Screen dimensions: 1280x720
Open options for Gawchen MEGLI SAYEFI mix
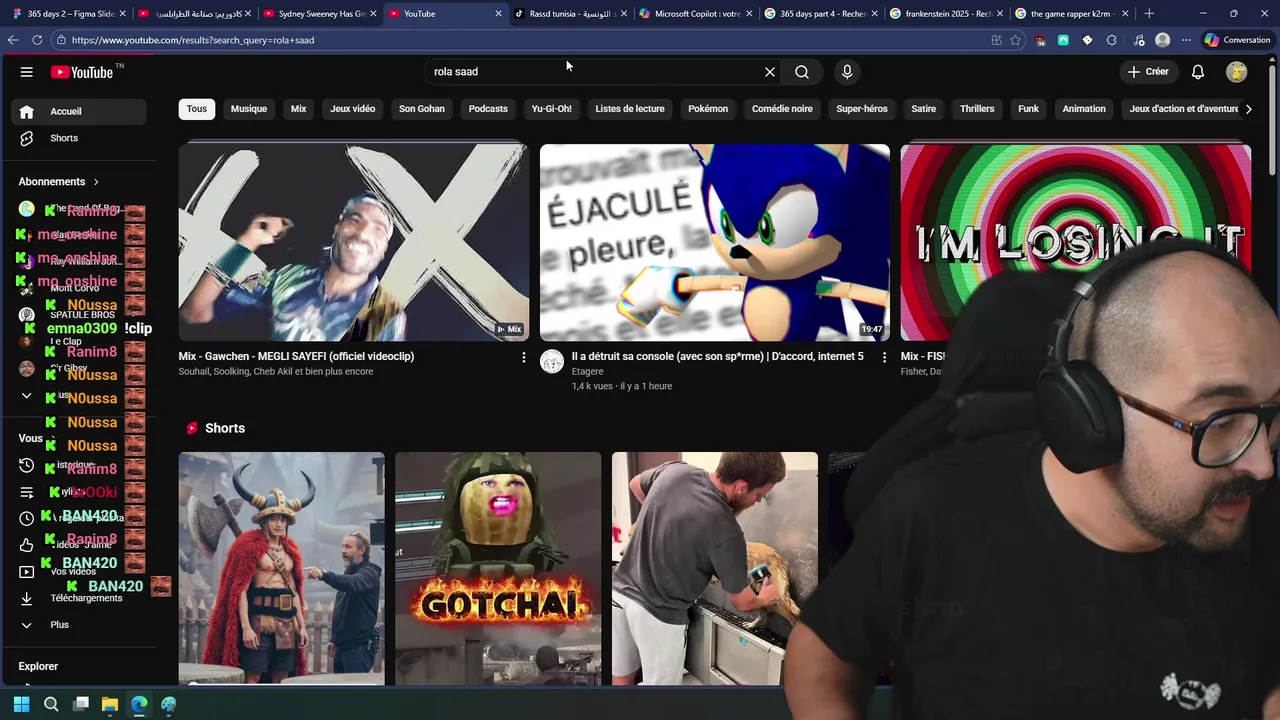pyautogui.click(x=523, y=357)
